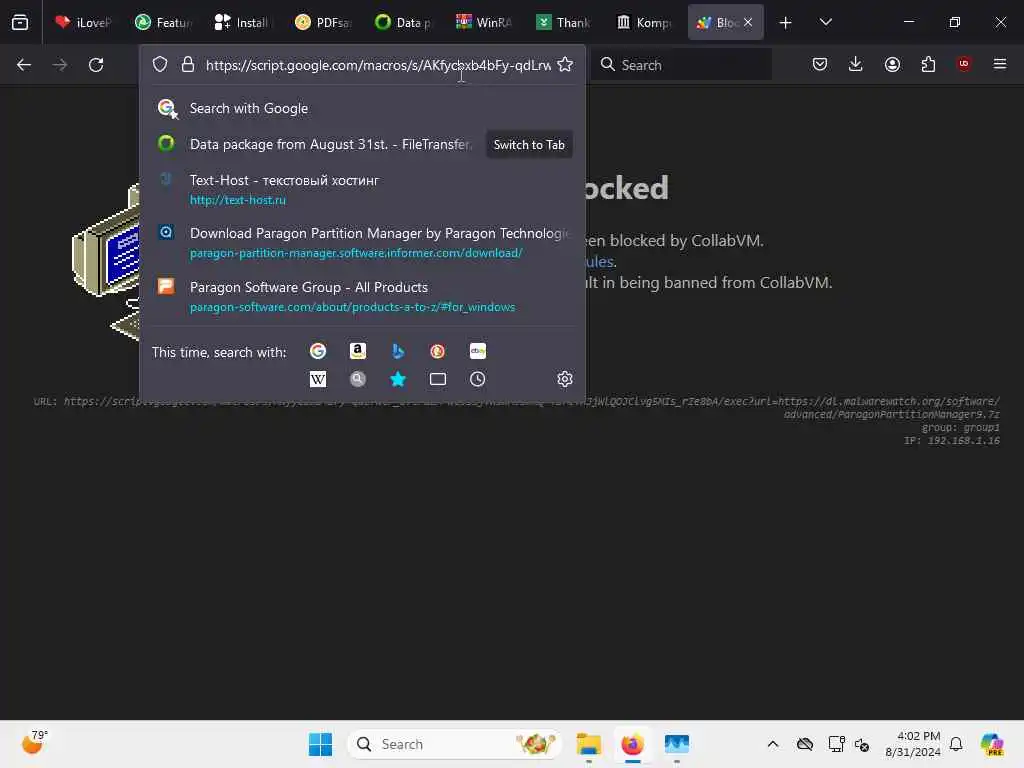Bookmark this page with the star
The width and height of the screenshot is (1024, 768).
coord(565,65)
